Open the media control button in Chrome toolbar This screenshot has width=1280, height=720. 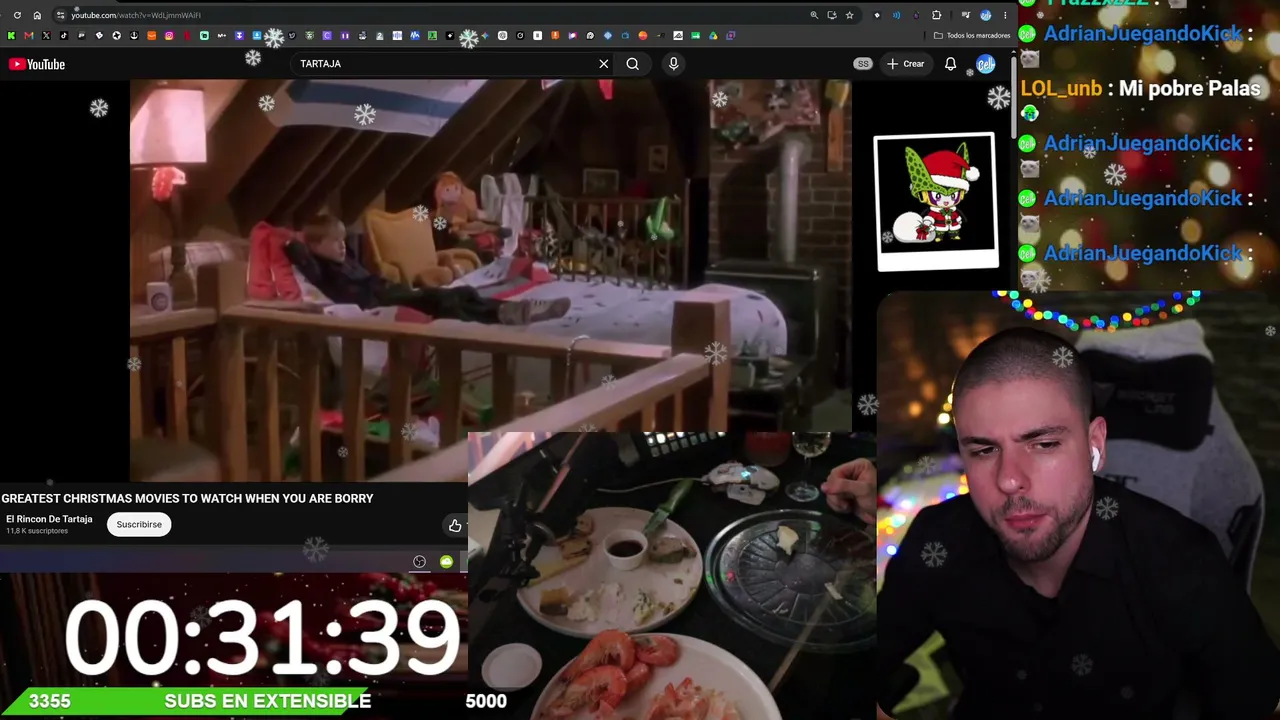(965, 15)
